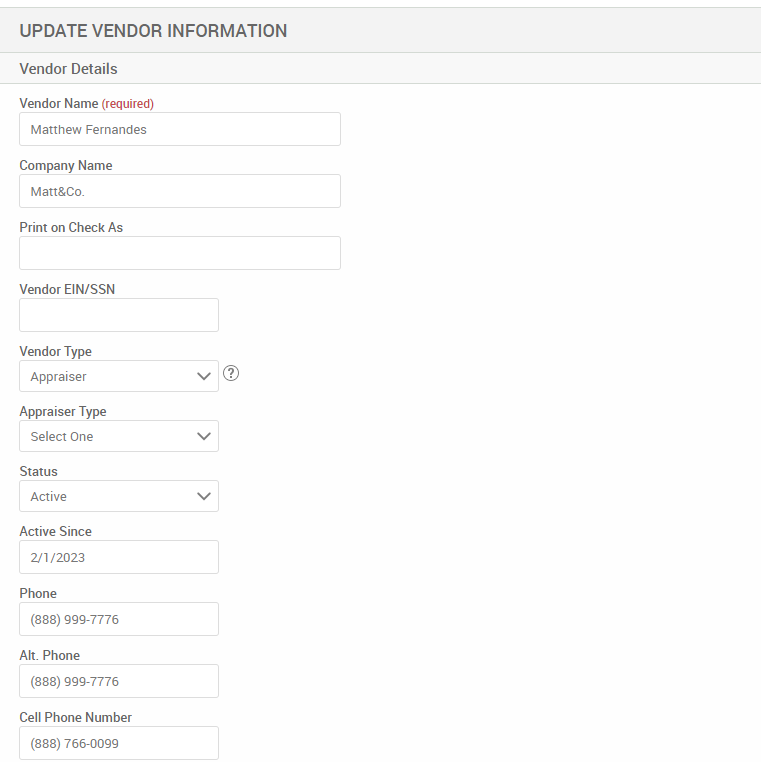Click the Vendor Type help question-mark icon

tap(231, 373)
